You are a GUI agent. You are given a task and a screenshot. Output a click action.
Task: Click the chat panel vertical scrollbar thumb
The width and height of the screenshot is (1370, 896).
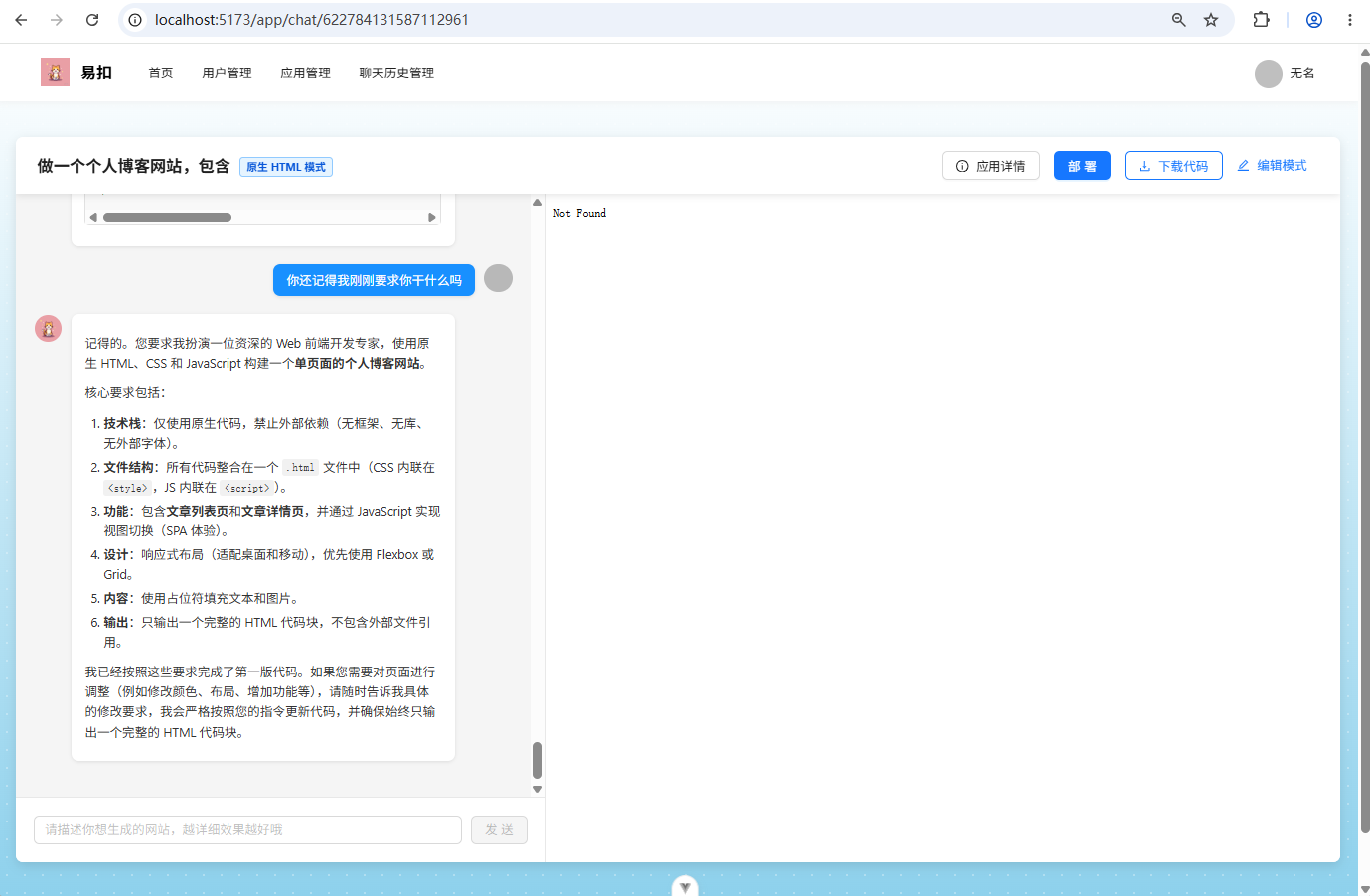click(537, 760)
